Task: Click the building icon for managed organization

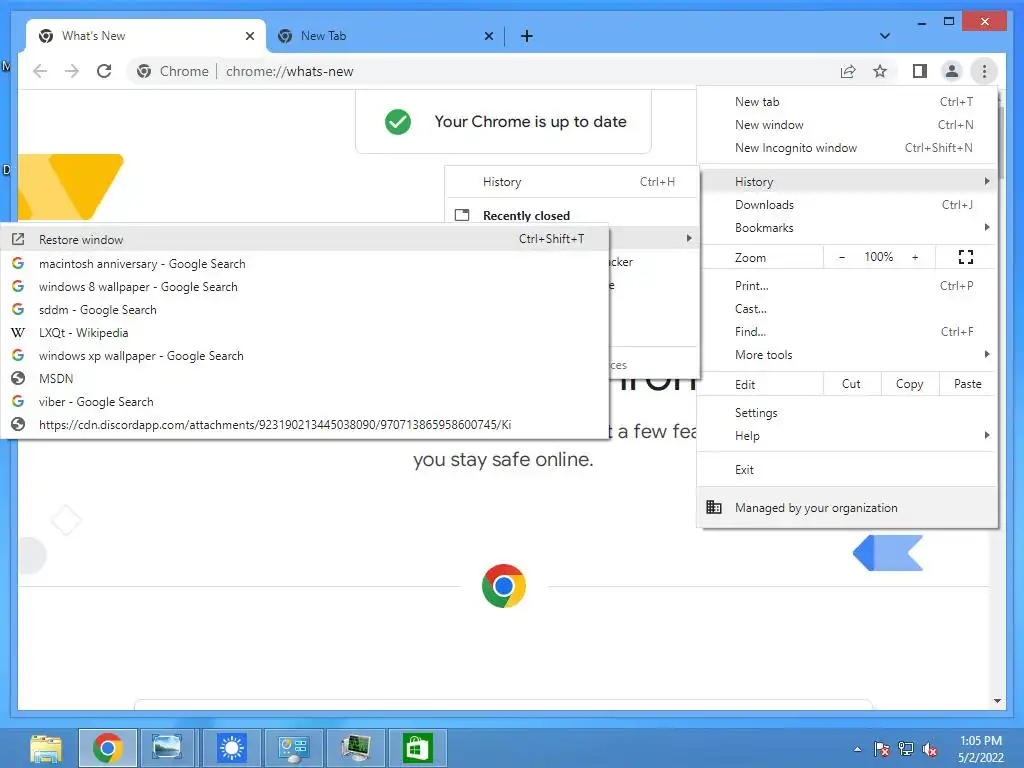Action: [x=714, y=507]
